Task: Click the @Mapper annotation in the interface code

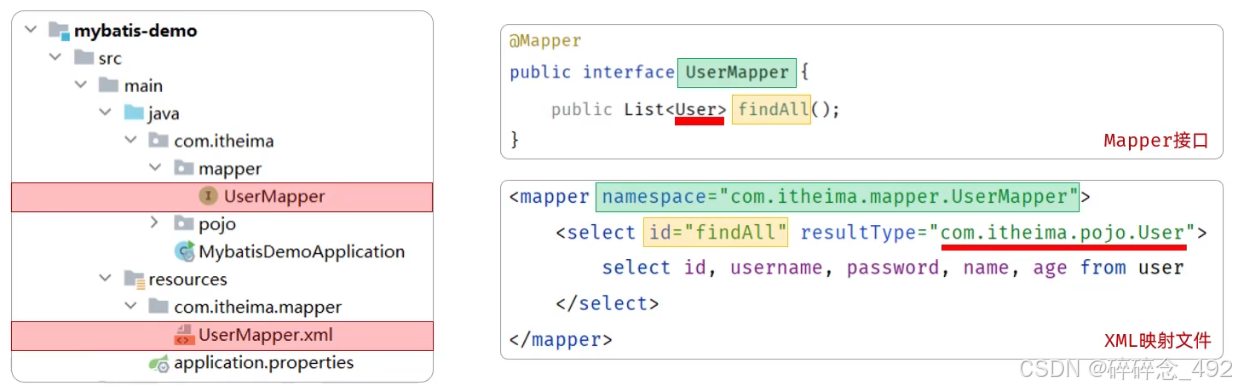Action: (545, 41)
